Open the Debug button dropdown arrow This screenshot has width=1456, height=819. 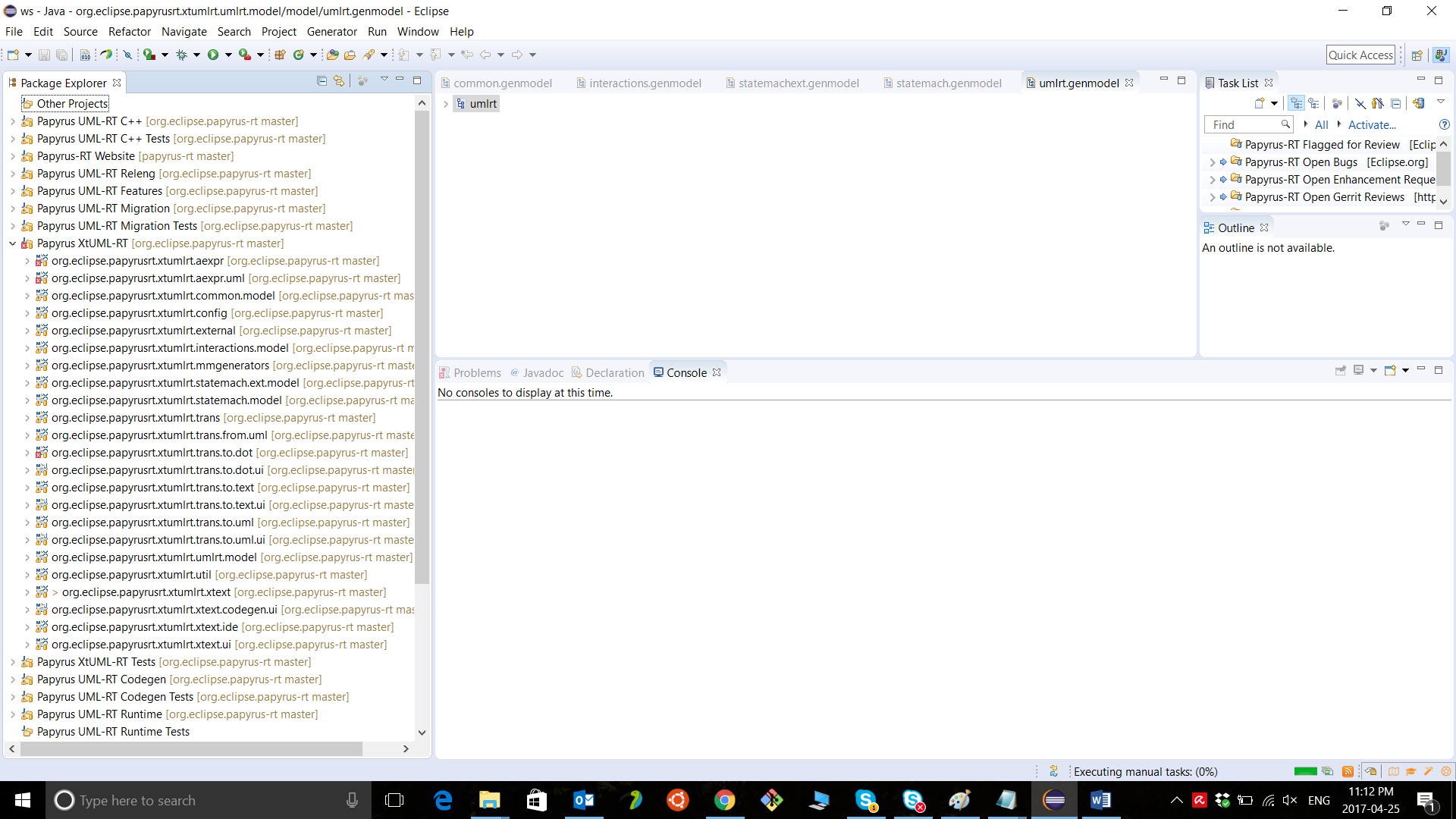tap(196, 55)
